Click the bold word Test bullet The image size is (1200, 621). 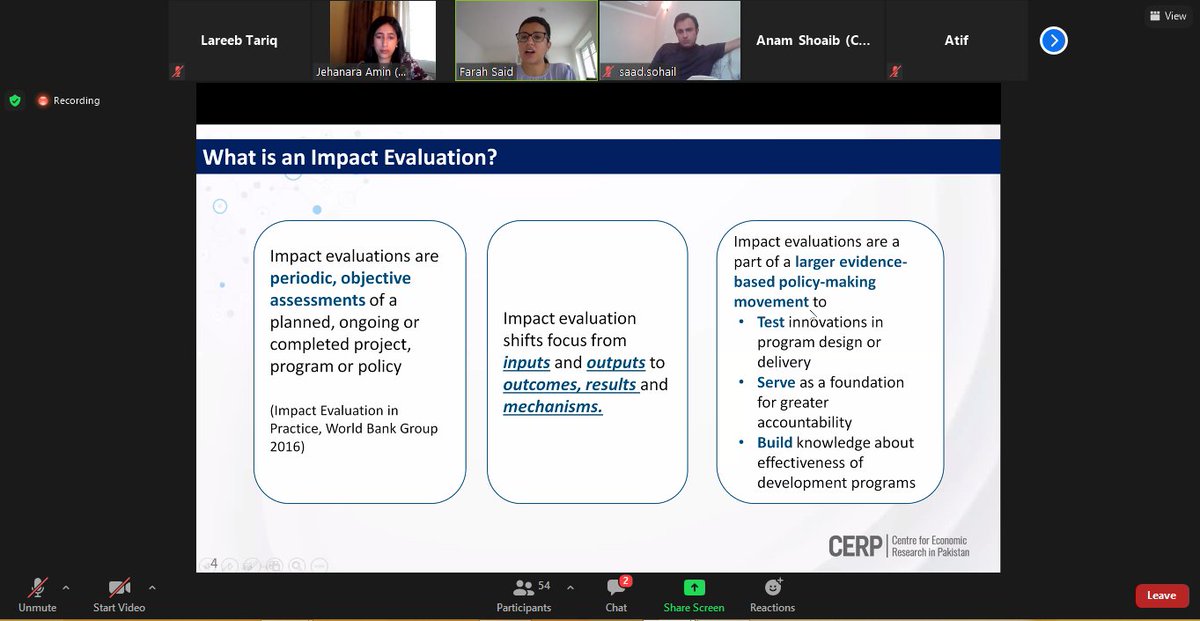(x=771, y=322)
